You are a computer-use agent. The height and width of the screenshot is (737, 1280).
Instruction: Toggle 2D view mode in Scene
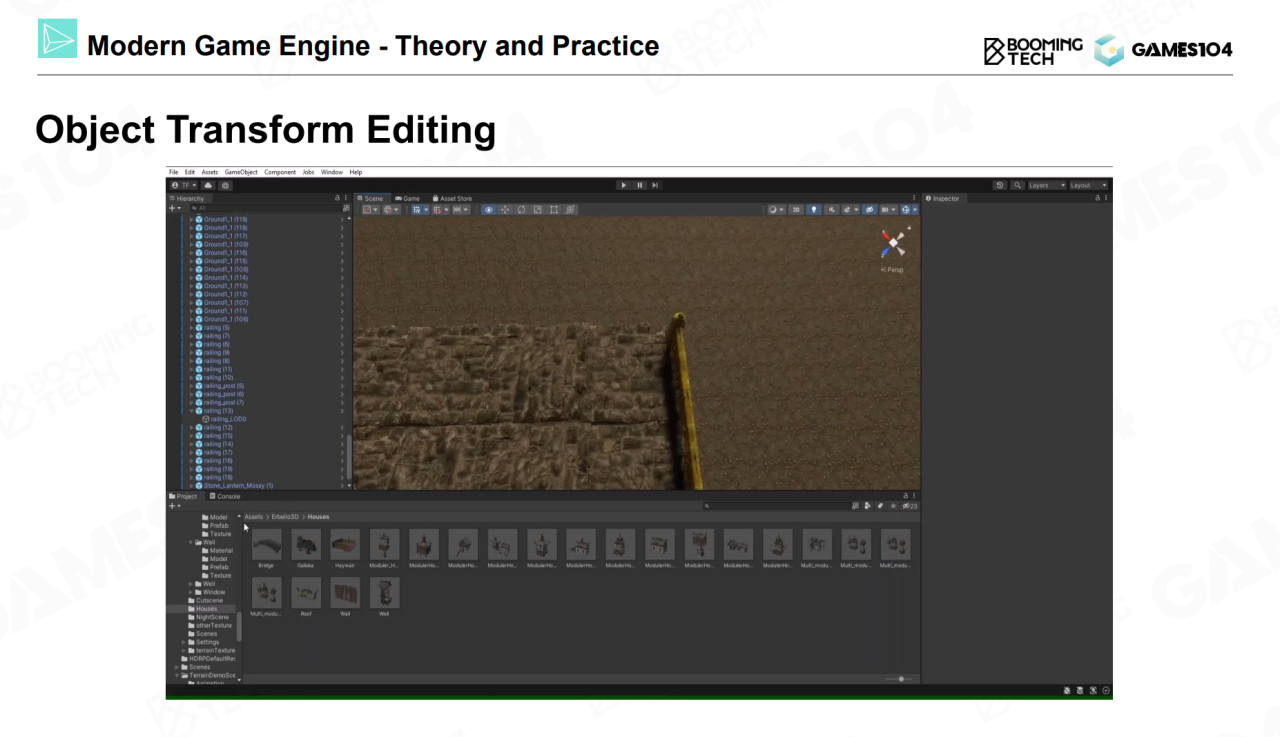(x=796, y=210)
